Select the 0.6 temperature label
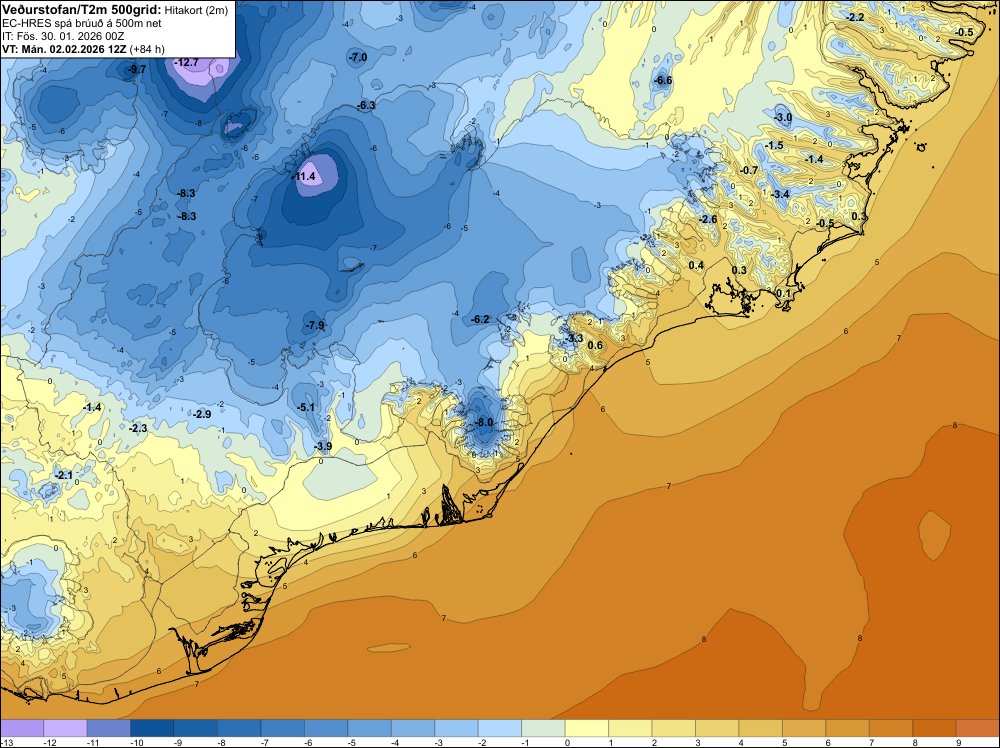This screenshot has width=1000, height=748. pos(595,346)
